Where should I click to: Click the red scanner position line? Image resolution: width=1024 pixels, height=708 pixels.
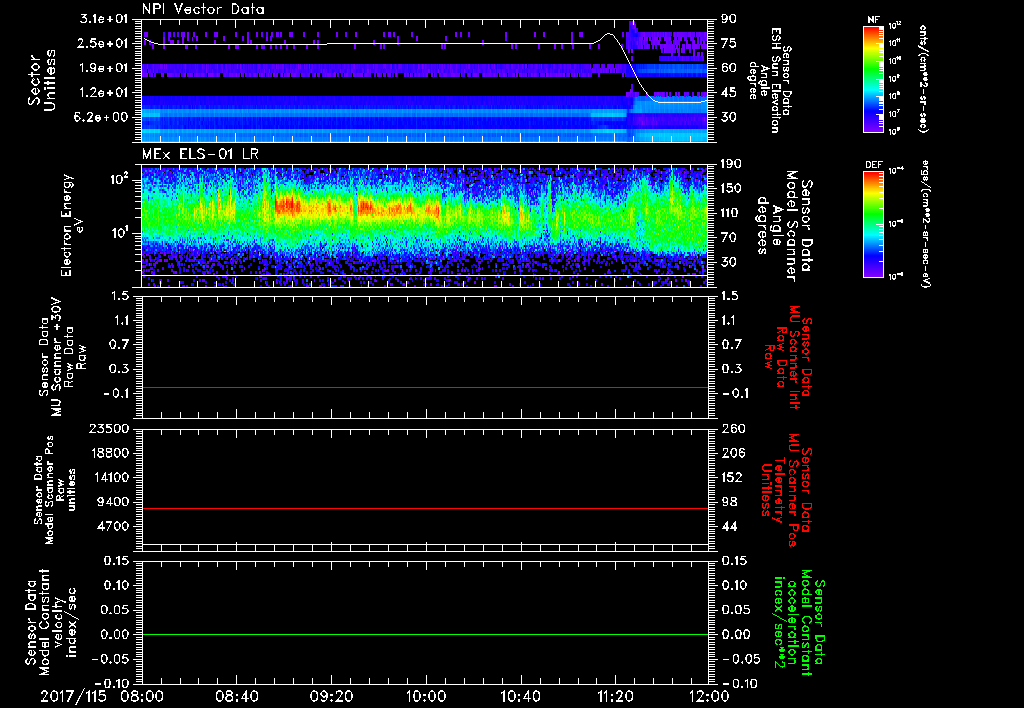click(425, 509)
